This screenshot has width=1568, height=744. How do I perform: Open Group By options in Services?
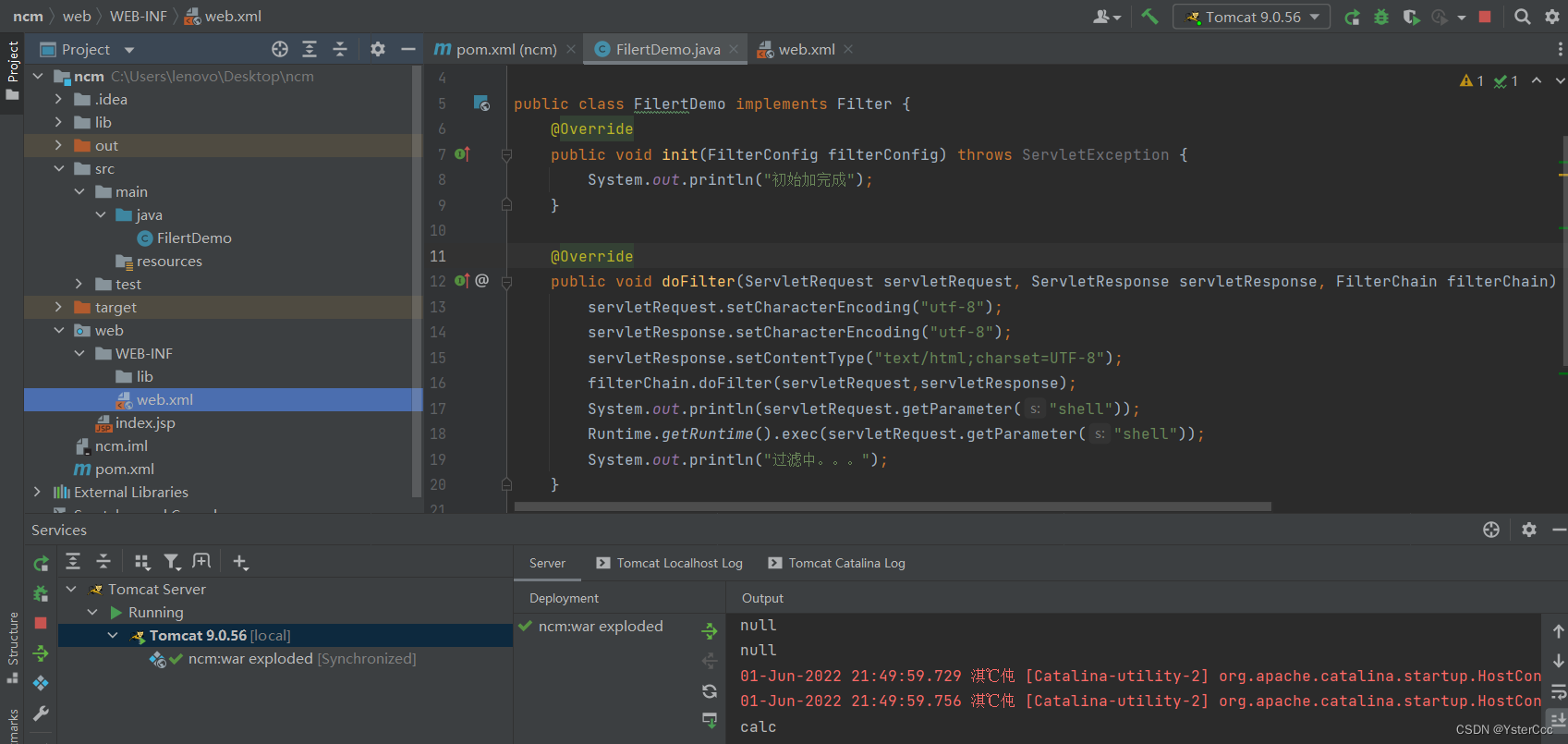point(141,561)
